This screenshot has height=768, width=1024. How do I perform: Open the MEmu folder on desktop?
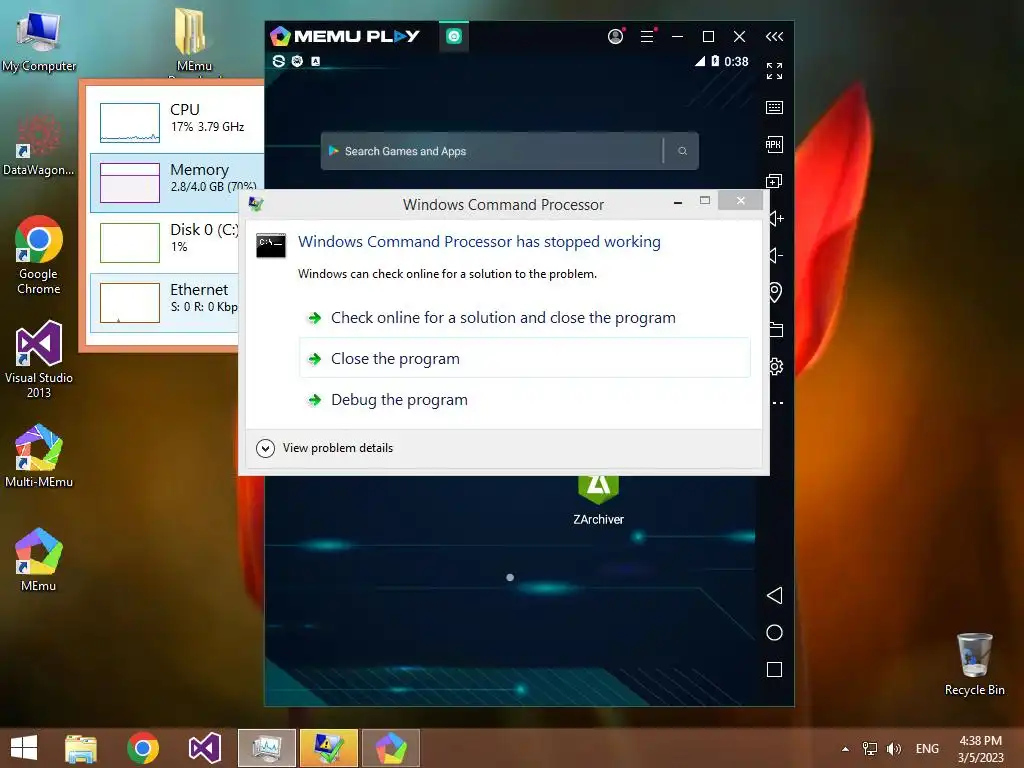tap(194, 40)
